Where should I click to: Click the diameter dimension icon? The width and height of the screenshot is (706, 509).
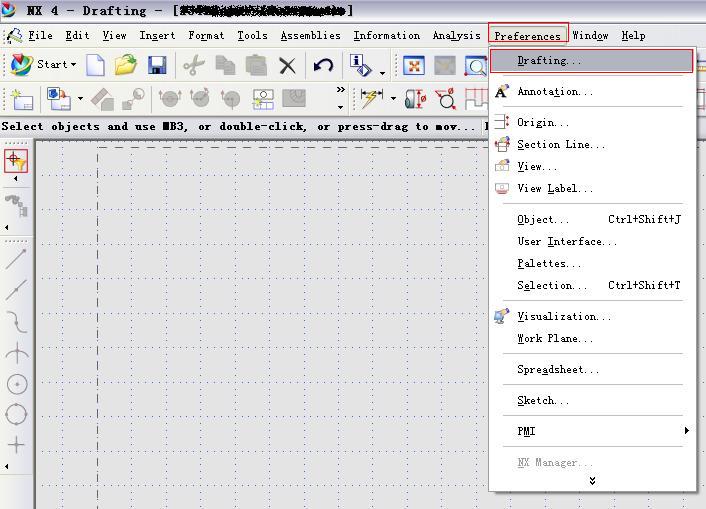(x=446, y=99)
